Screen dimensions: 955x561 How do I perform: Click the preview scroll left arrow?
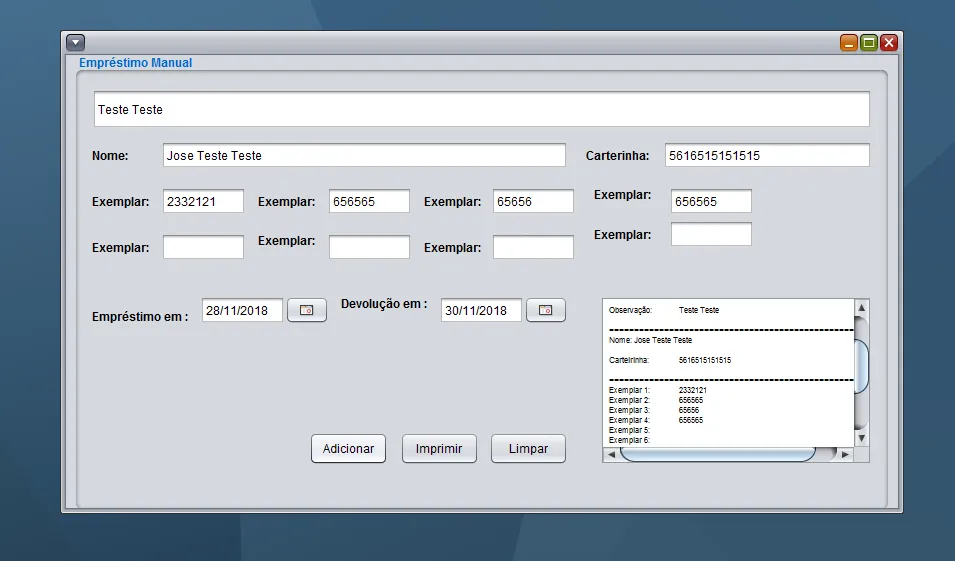tap(611, 455)
